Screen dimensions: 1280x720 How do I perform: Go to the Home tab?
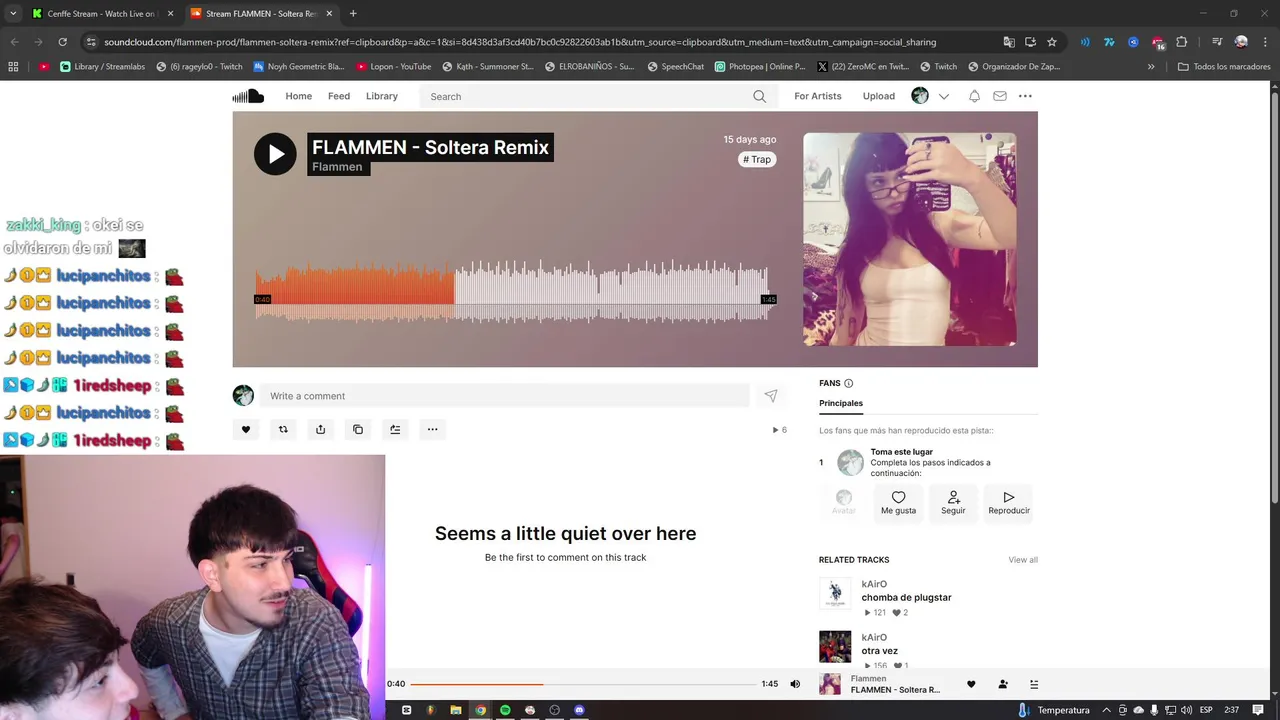point(298,96)
